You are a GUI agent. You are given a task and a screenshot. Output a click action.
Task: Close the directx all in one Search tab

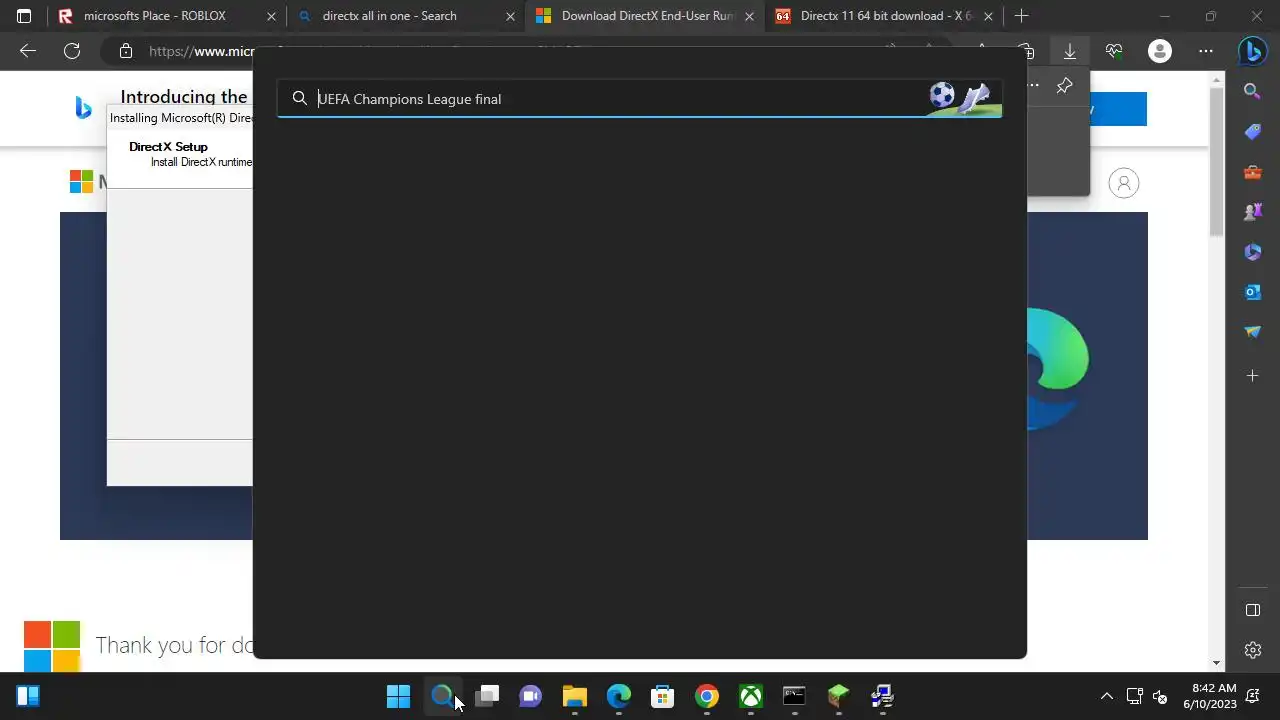[x=511, y=16]
